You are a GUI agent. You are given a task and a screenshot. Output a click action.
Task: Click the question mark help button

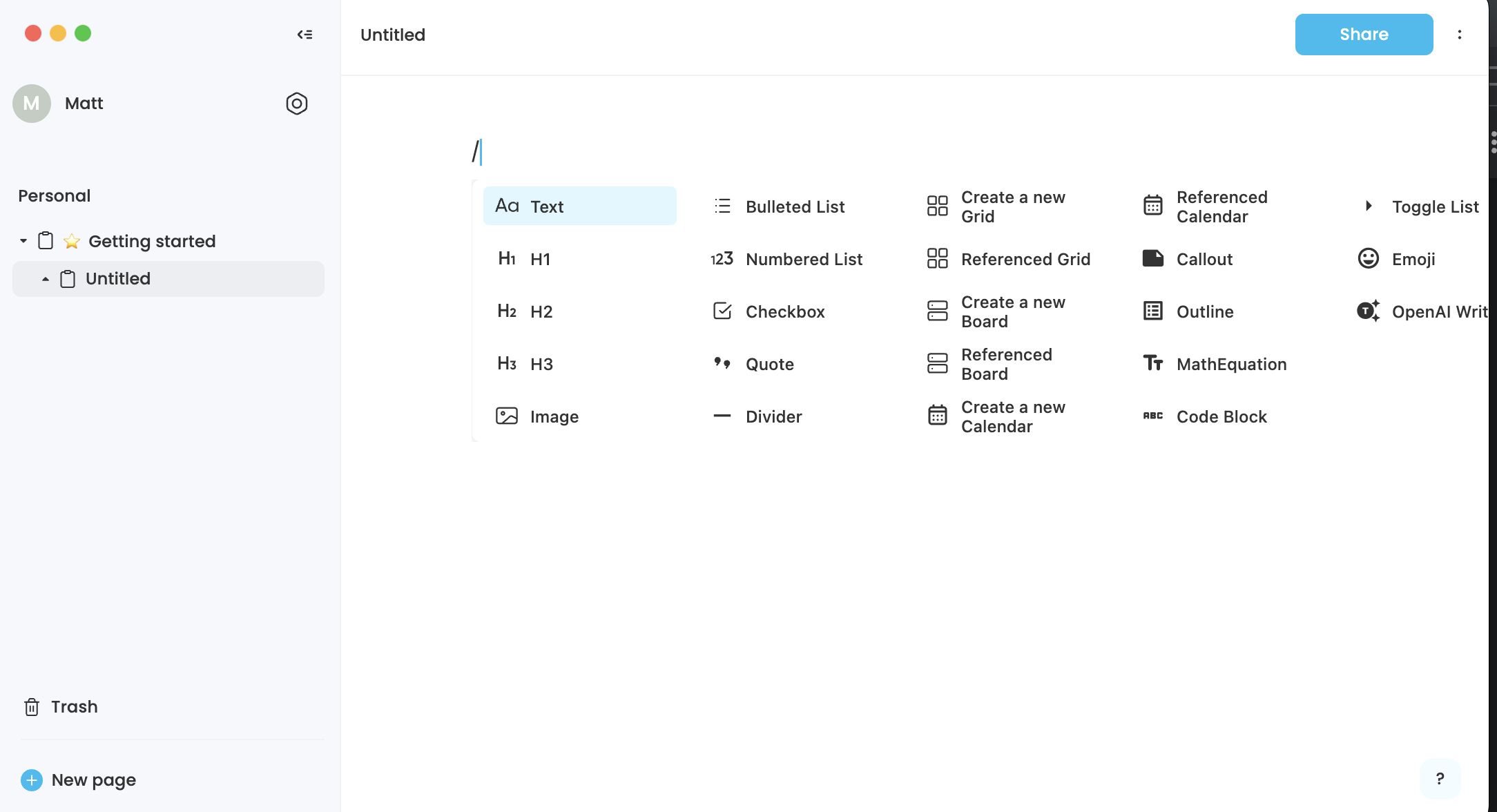click(1440, 779)
